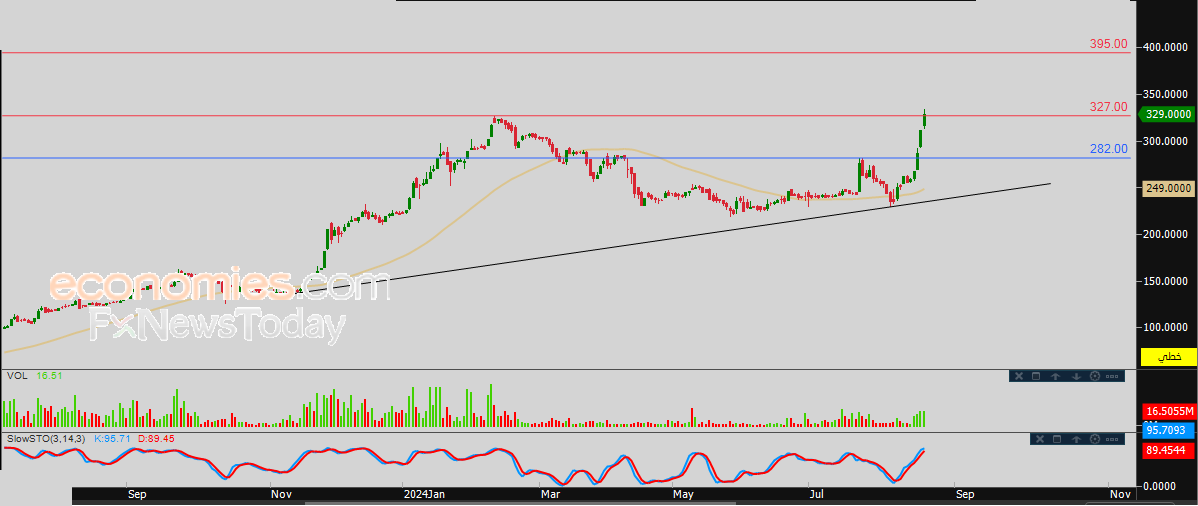This screenshot has width=1198, height=506.
Task: Click the 16.5055M volume tag
Action: (x=1169, y=410)
